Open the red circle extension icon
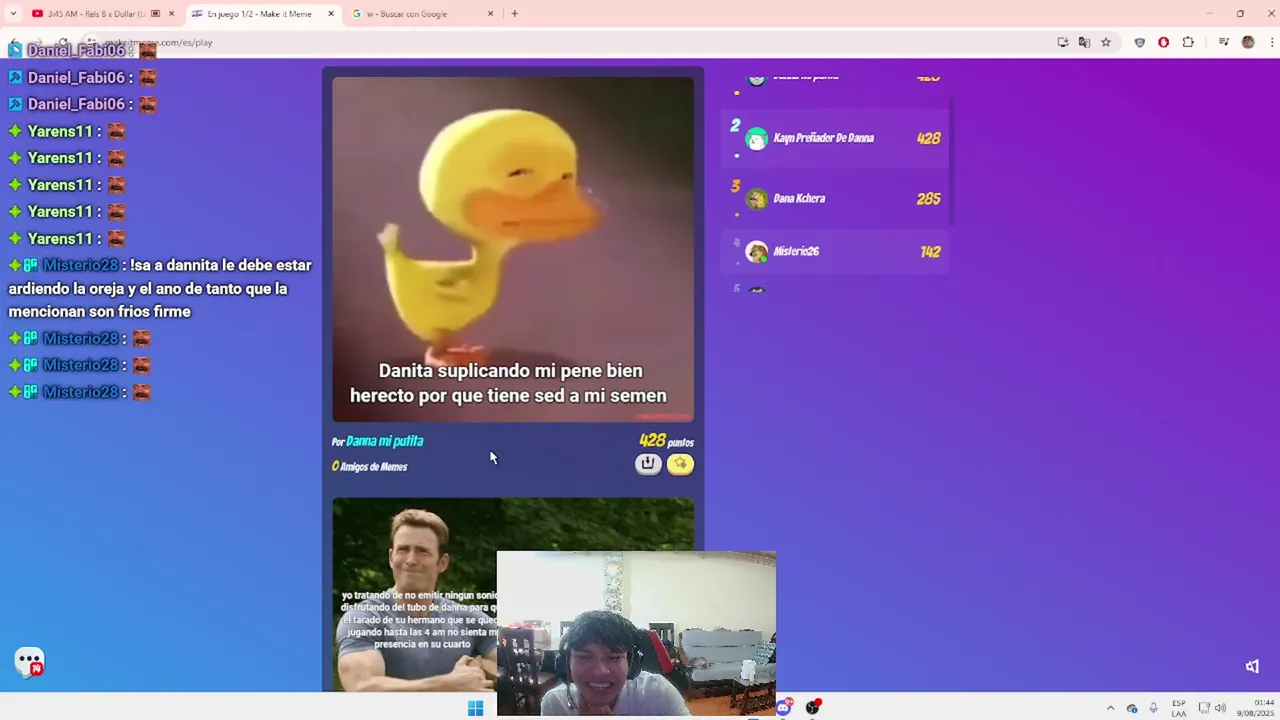 [x=1163, y=42]
